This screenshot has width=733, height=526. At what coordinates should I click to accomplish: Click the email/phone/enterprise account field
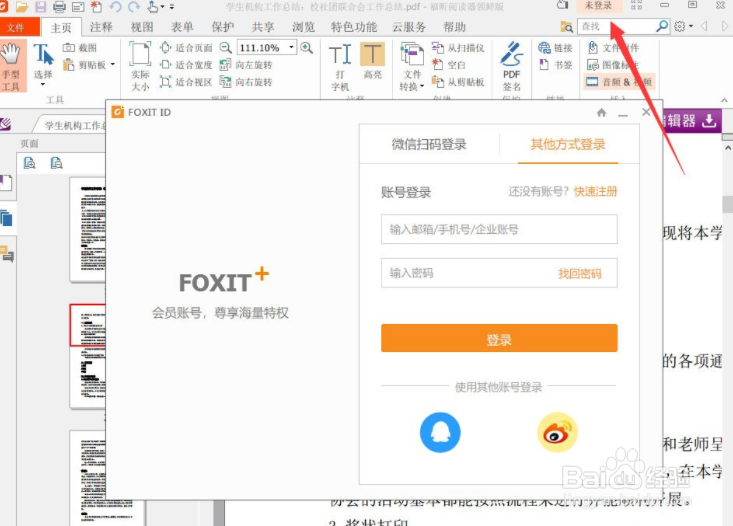[499, 229]
